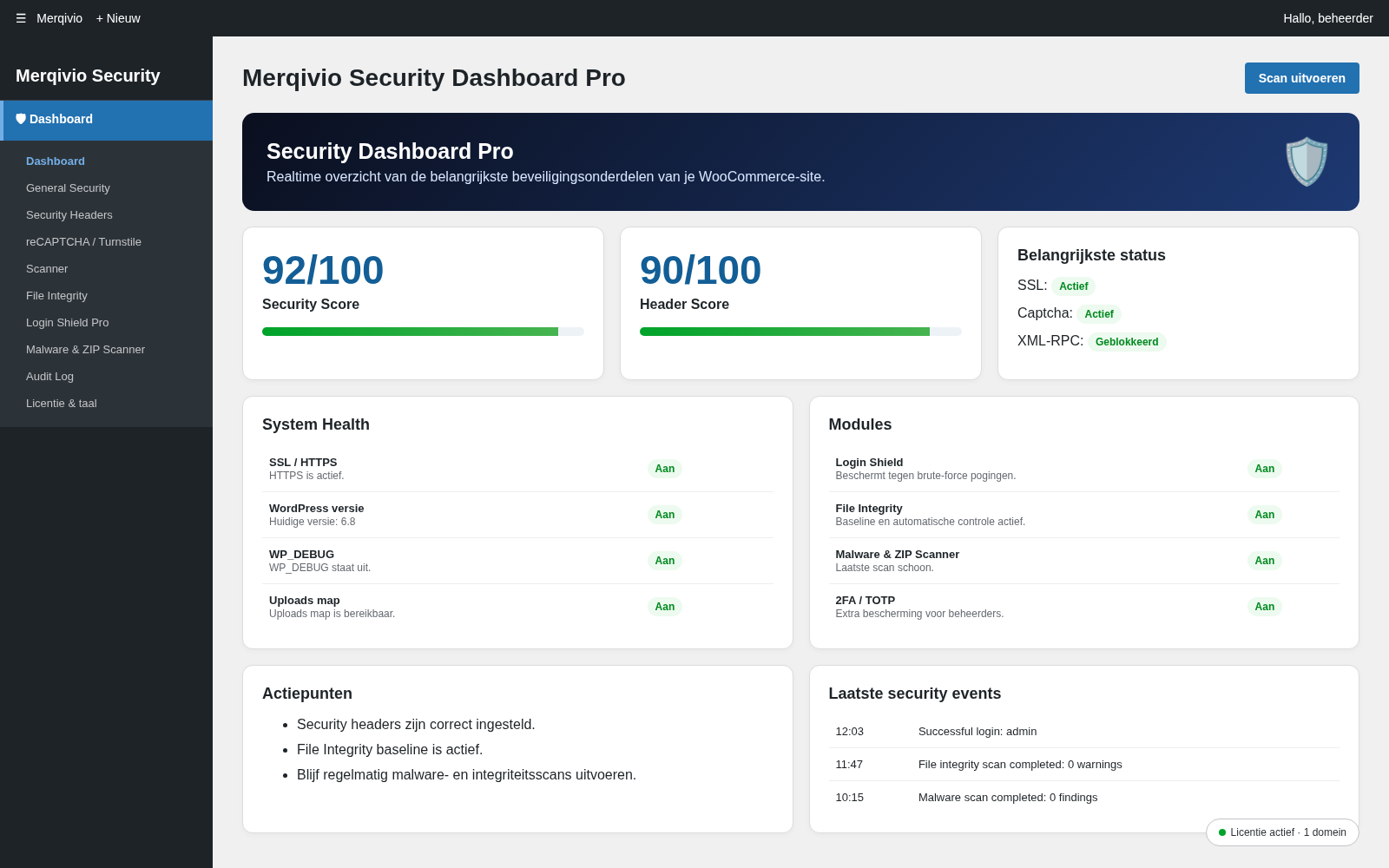Image resolution: width=1389 pixels, height=868 pixels.
Task: Click the Login Shield module name
Action: 869,463
